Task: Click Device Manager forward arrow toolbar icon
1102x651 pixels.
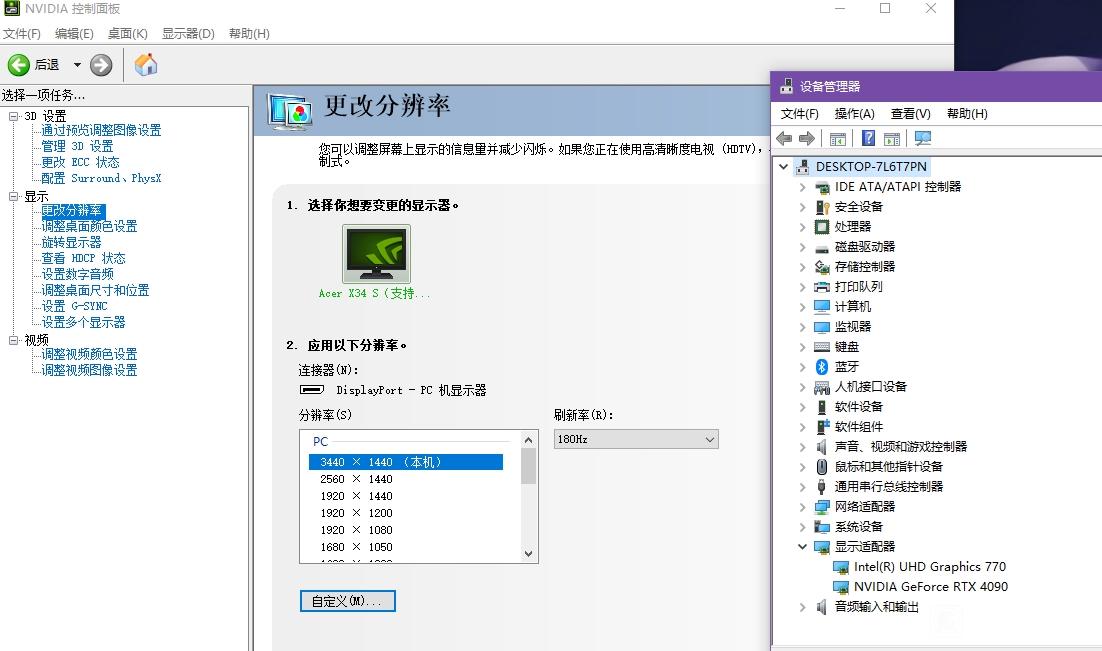Action: tap(807, 138)
